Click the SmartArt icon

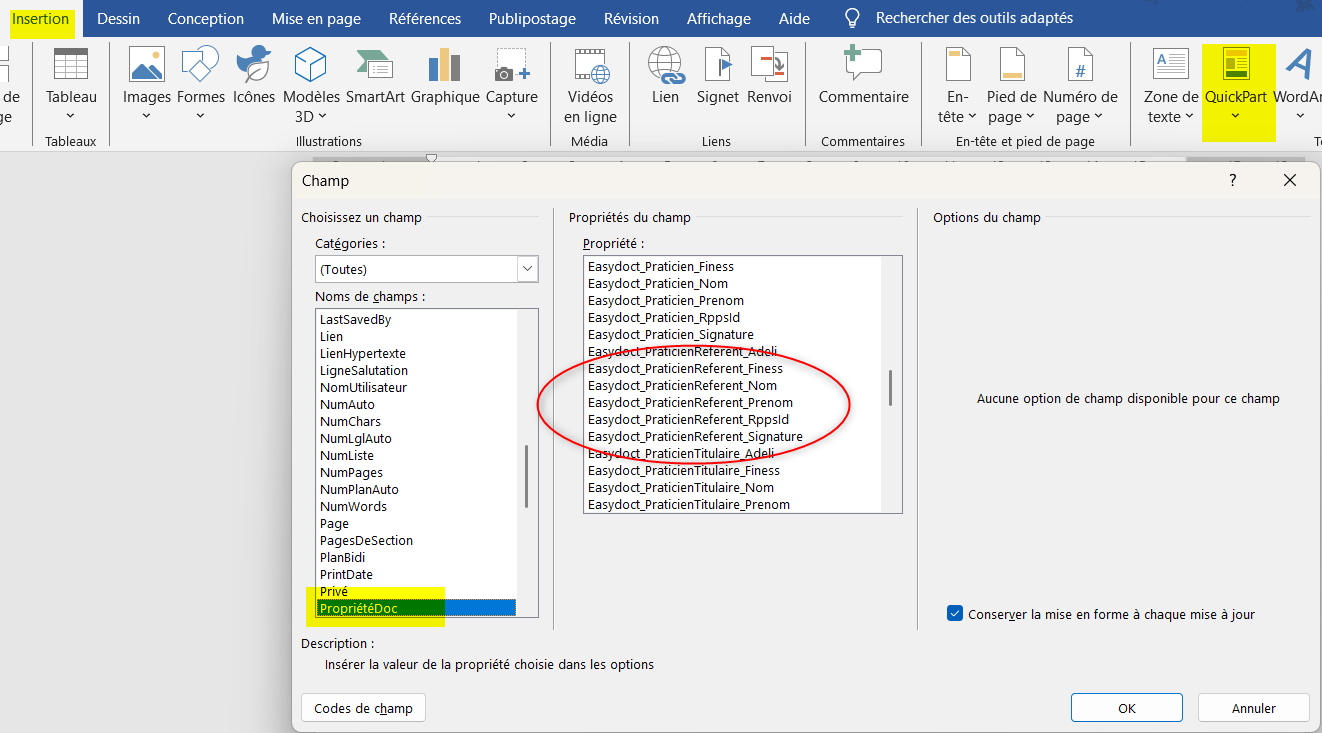pyautogui.click(x=375, y=66)
